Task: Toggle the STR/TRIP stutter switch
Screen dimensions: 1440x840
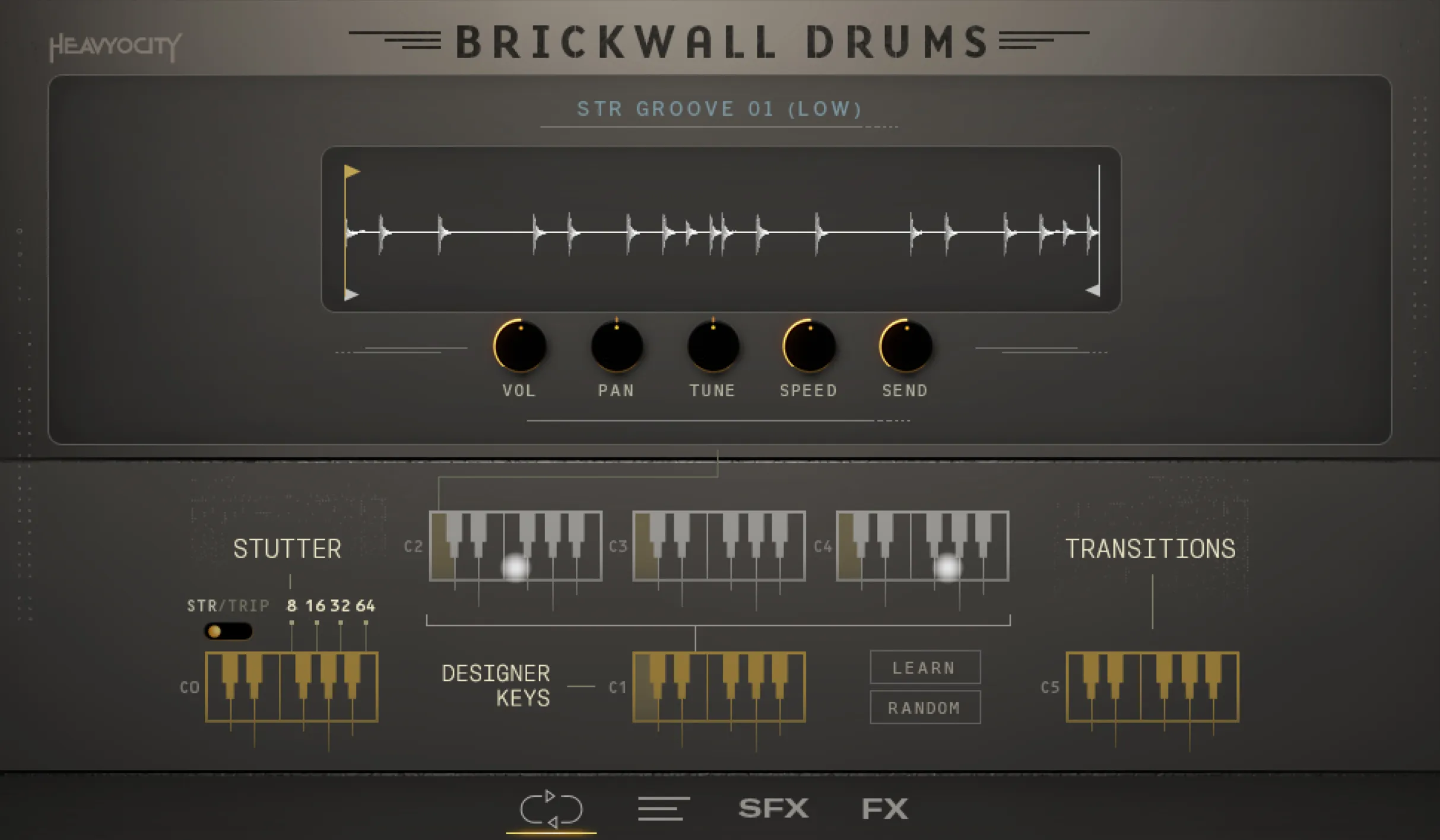Action: (x=228, y=631)
